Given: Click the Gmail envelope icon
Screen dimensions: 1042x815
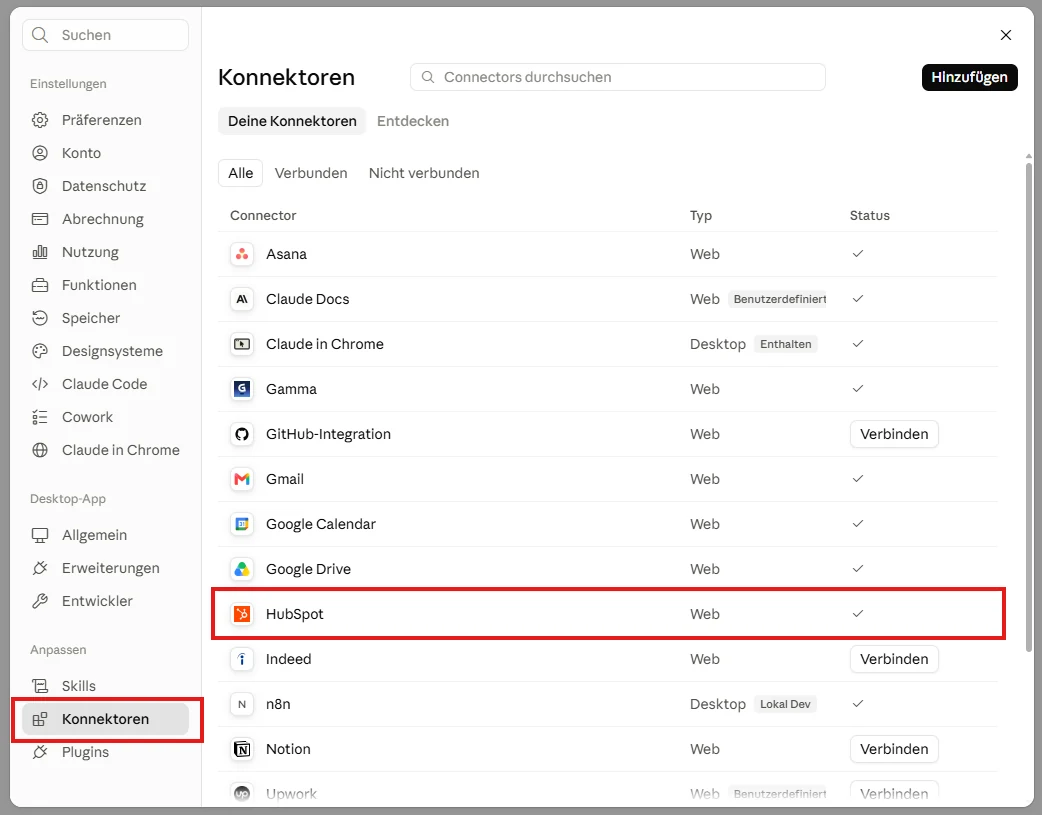Looking at the screenshot, I should [242, 479].
